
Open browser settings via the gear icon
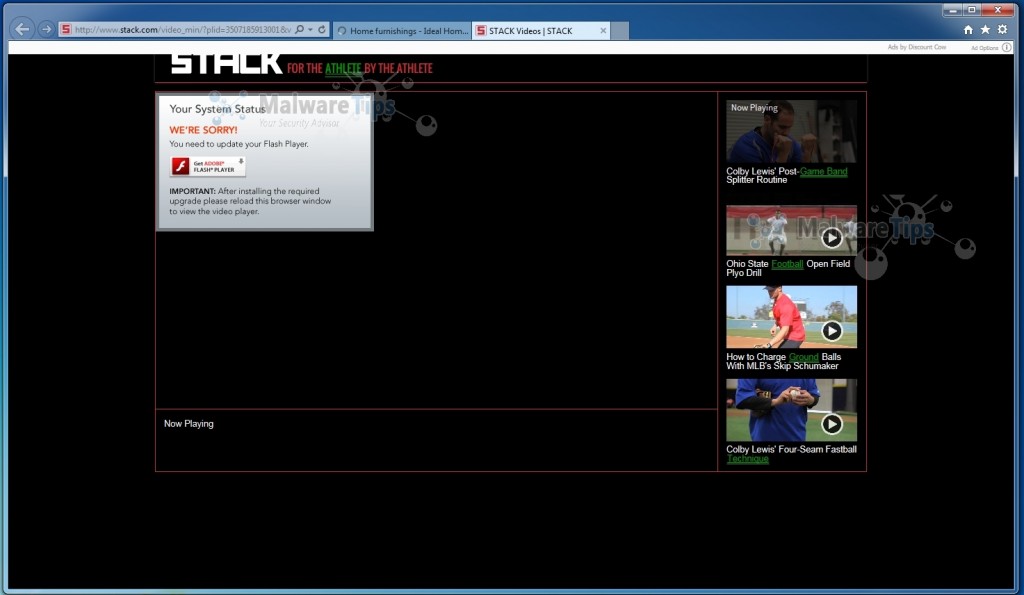coord(1003,30)
